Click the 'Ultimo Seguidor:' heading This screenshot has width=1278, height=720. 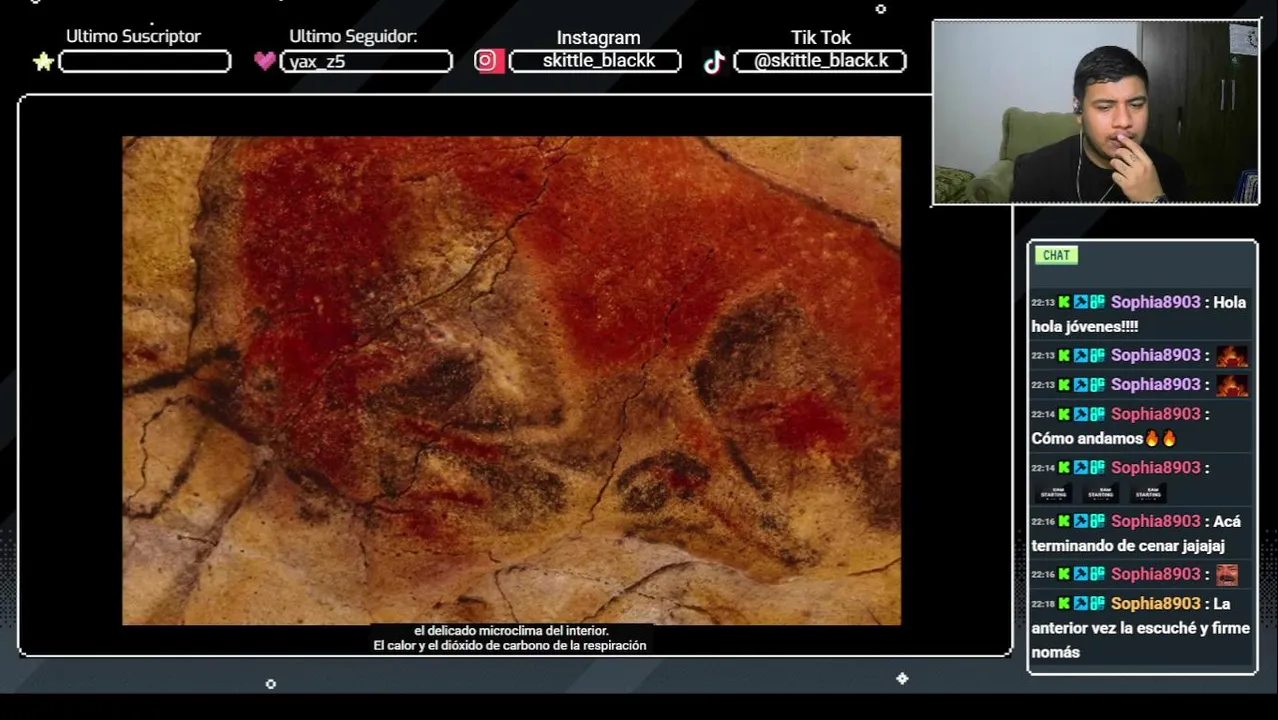pos(353,36)
